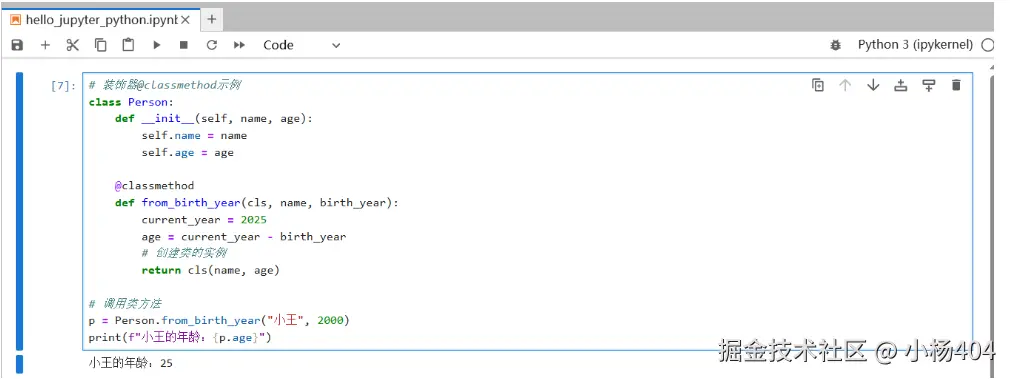Click the comment # 调用类方法
The width and height of the screenshot is (1010, 379).
point(125,303)
